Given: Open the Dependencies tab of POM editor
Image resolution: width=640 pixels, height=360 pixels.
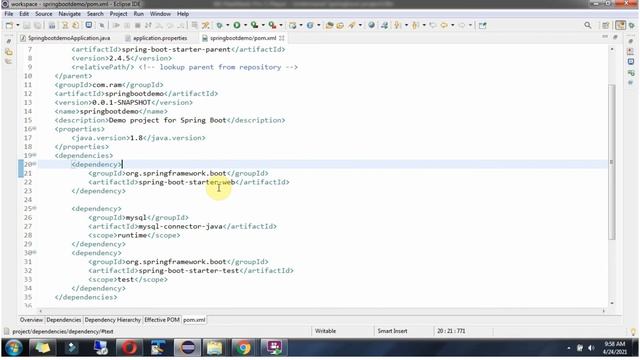Looking at the screenshot, I should (64, 320).
